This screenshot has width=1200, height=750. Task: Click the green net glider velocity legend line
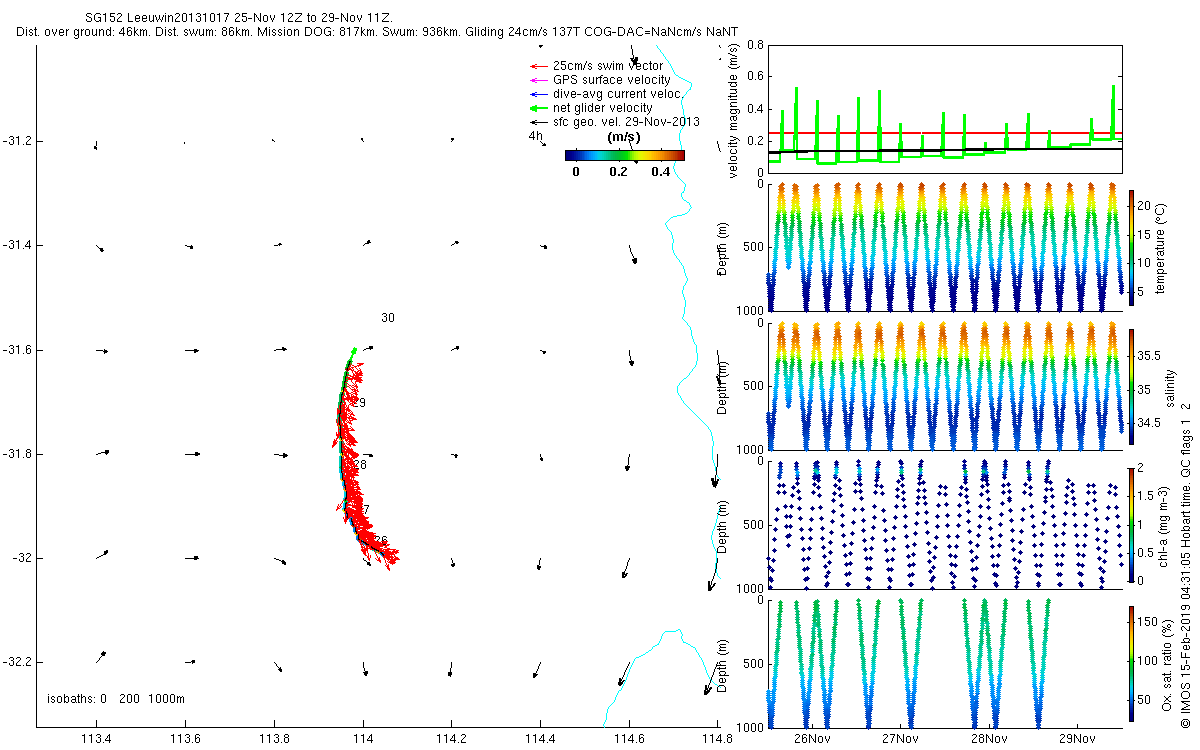pos(538,108)
